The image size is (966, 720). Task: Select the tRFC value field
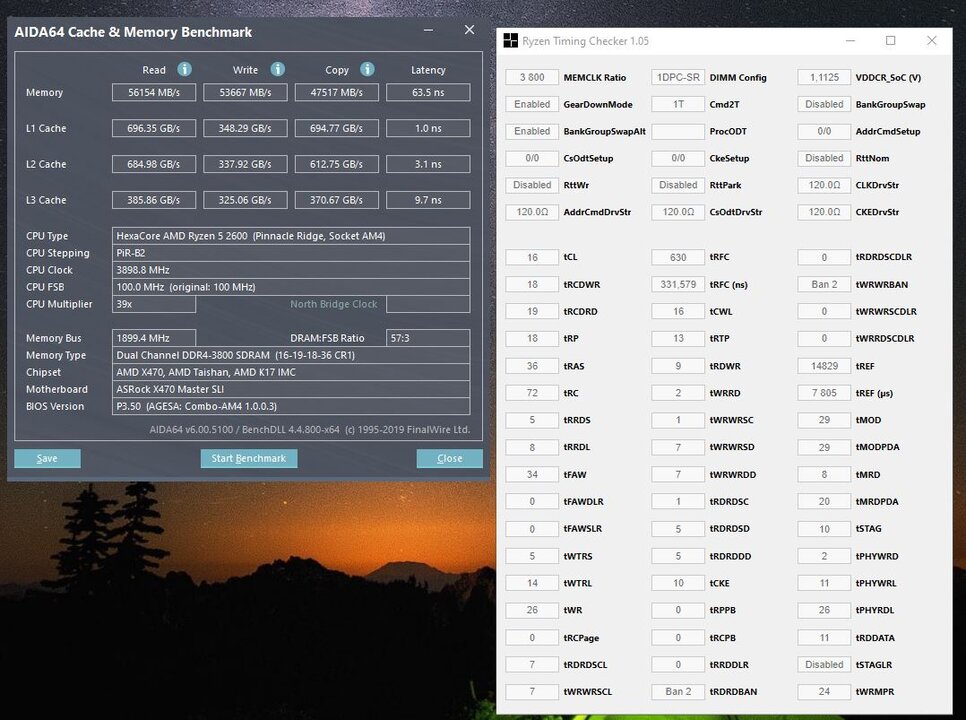[x=678, y=257]
